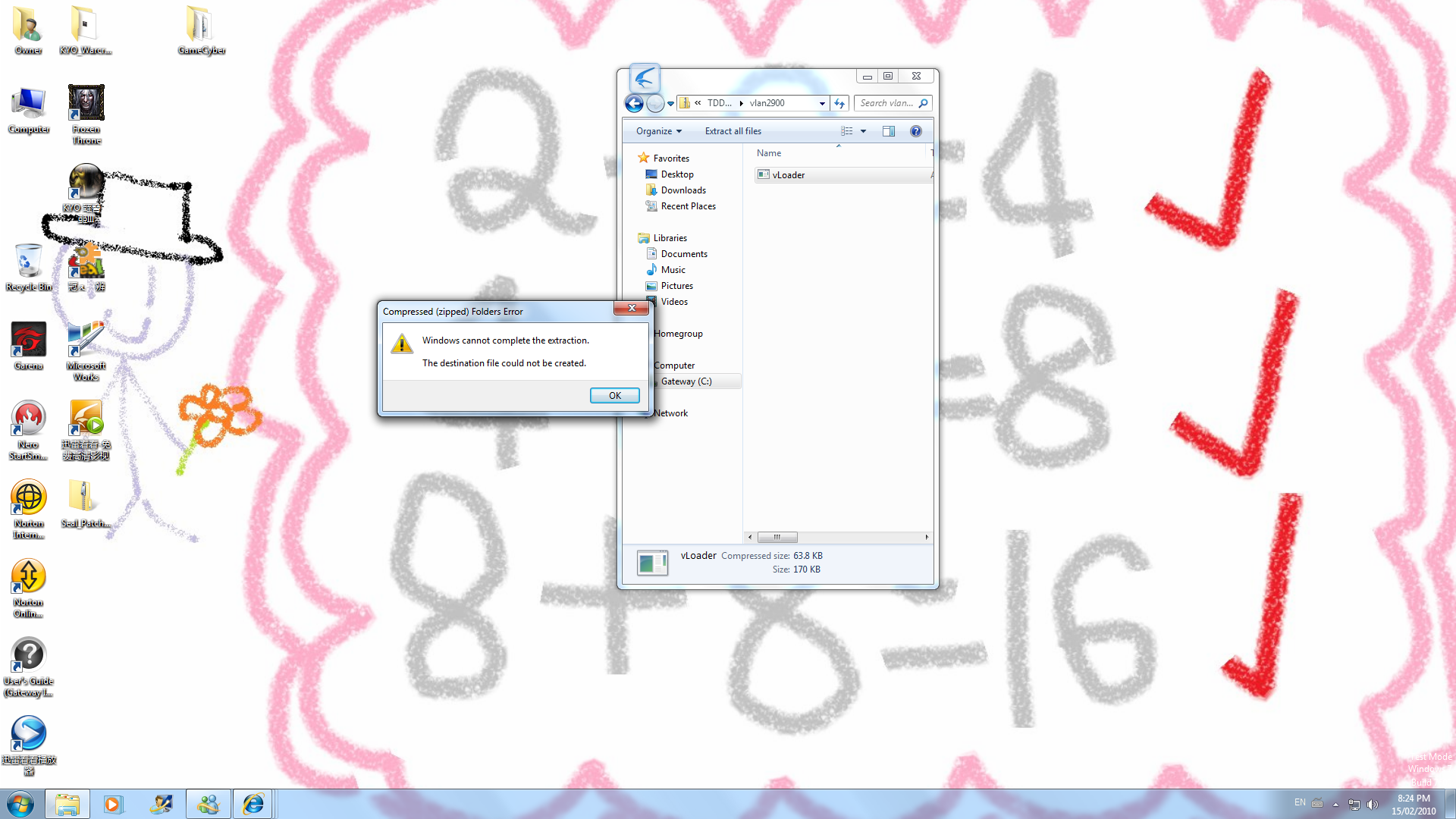
Task: Click OK in the zipped folders error dialog
Action: pos(614,395)
